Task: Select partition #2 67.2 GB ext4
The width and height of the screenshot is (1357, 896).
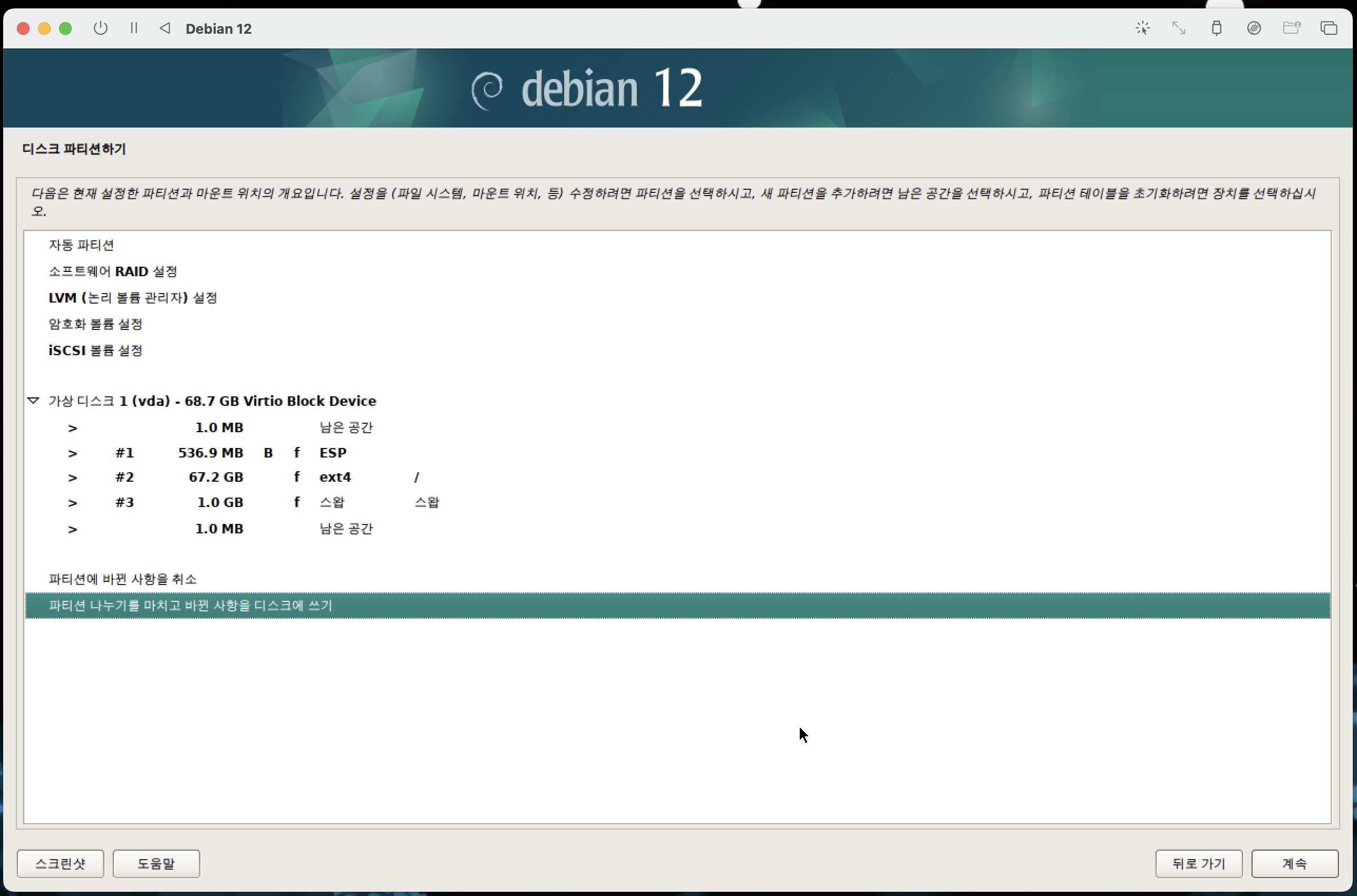Action: tap(677, 477)
